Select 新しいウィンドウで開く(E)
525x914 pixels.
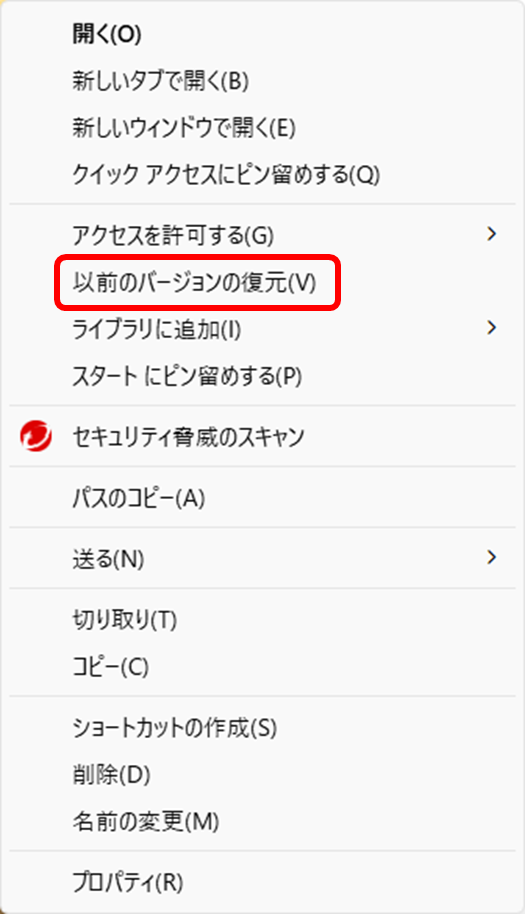[x=262, y=128]
